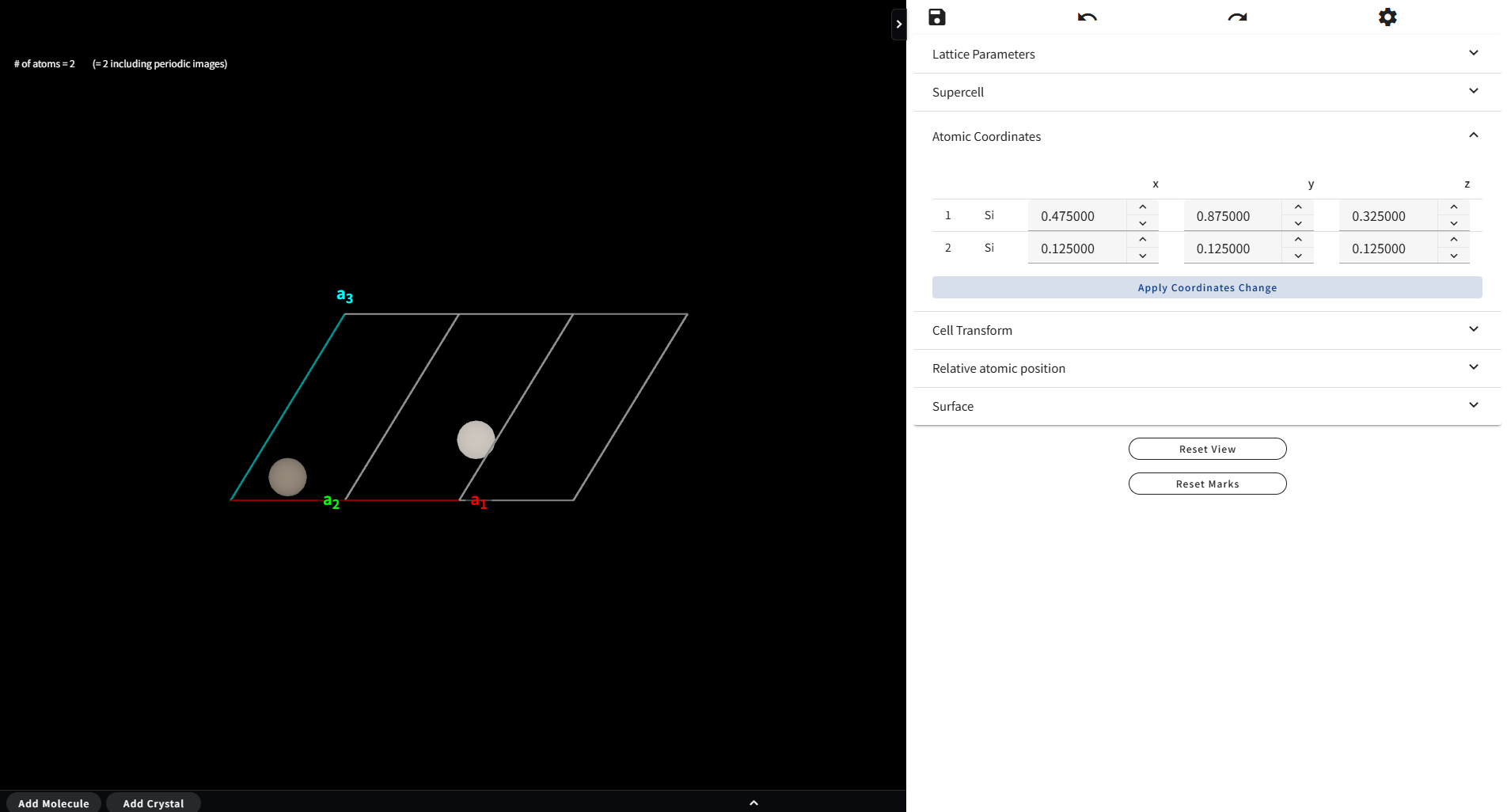Click Add Crystal
The image size is (1507, 812).
(x=153, y=803)
